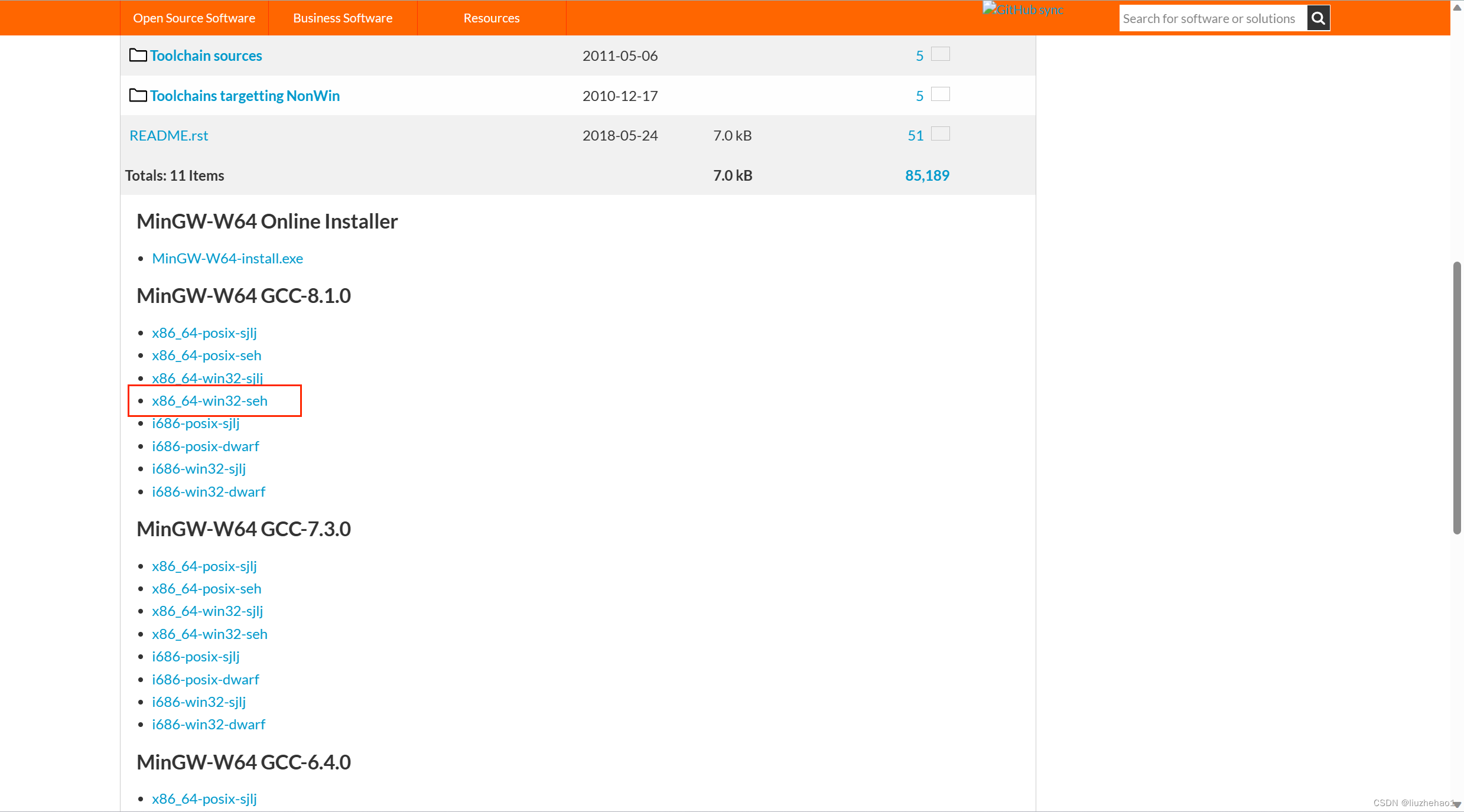Toggle the README.rst row checkbox

click(940, 134)
